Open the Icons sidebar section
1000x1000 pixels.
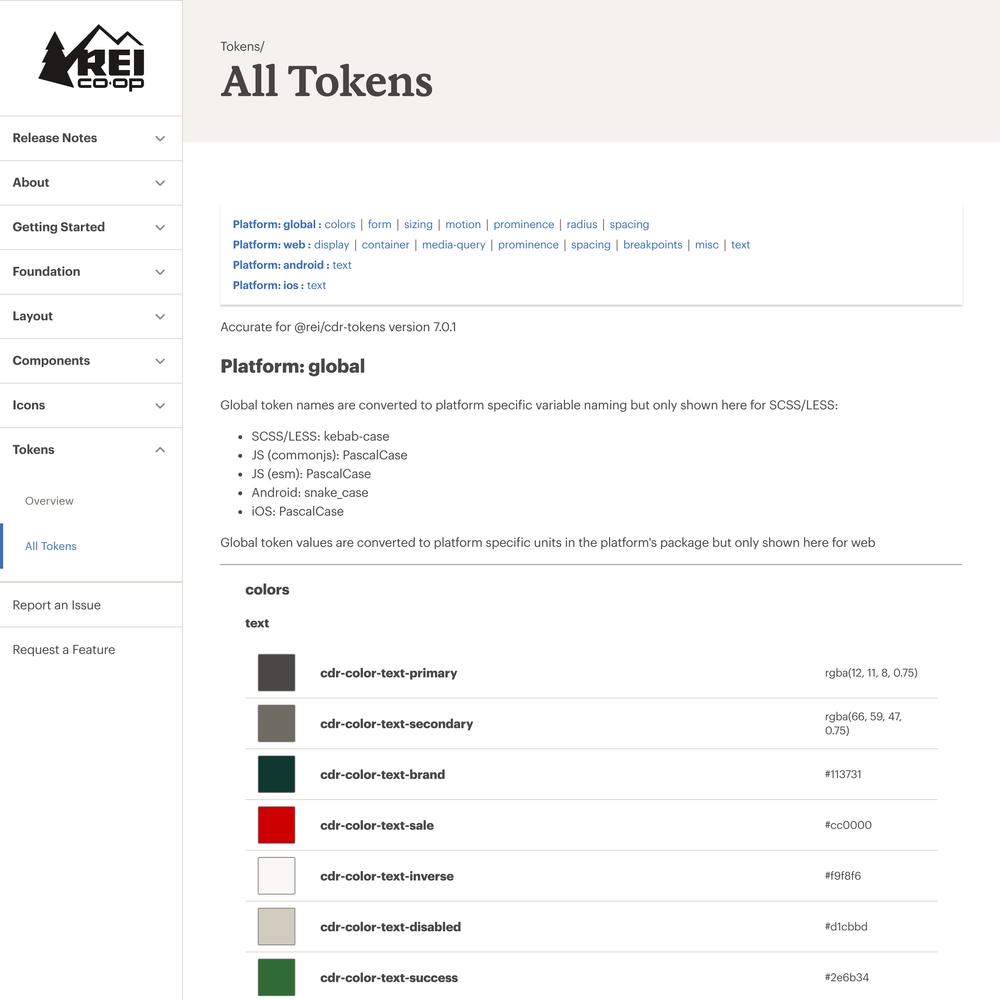91,406
